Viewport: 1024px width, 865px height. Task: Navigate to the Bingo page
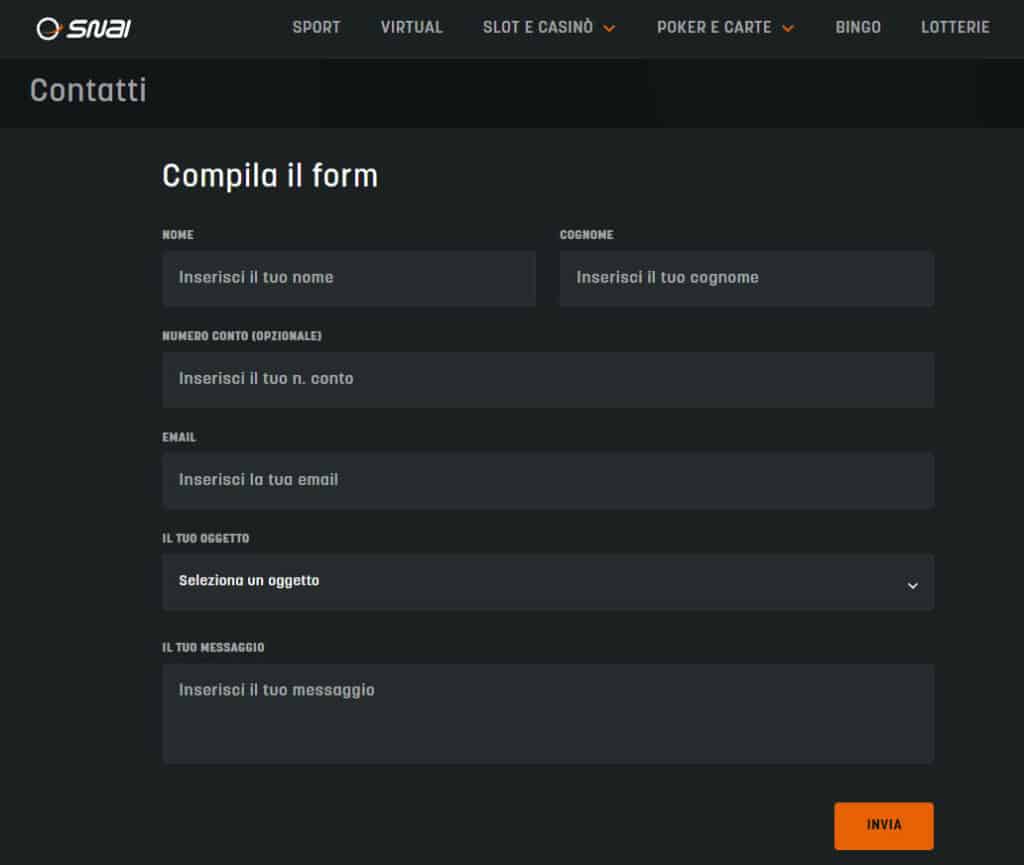858,28
